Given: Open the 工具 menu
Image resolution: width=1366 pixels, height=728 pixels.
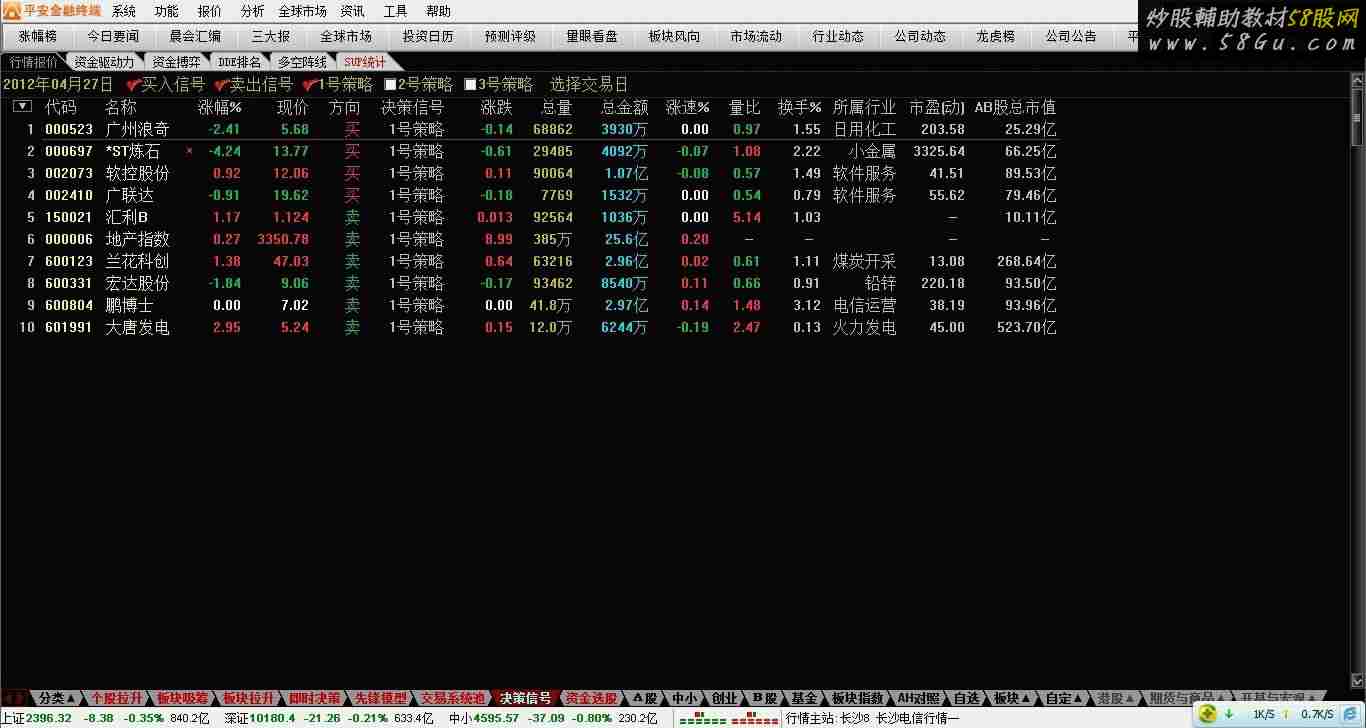Looking at the screenshot, I should 395,11.
